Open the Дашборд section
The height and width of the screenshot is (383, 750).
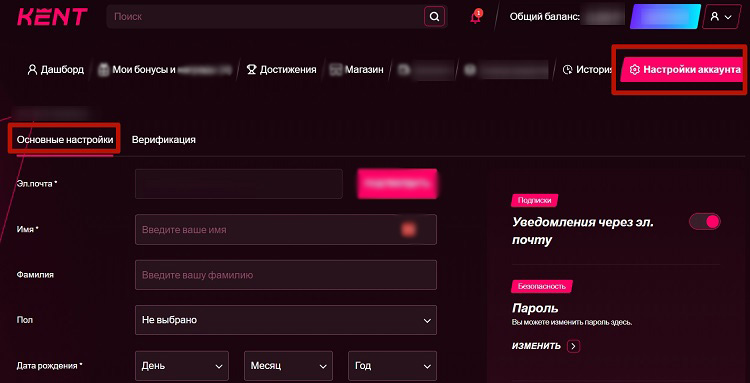pyautogui.click(x=56, y=70)
